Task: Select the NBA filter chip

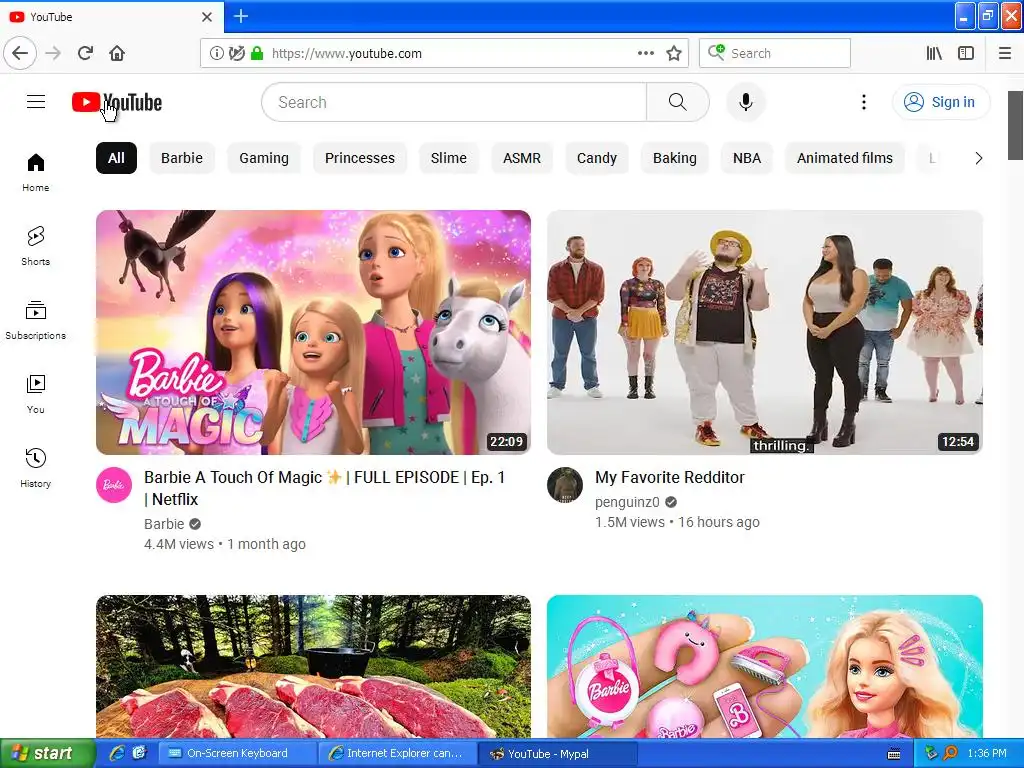Action: pyautogui.click(x=747, y=158)
